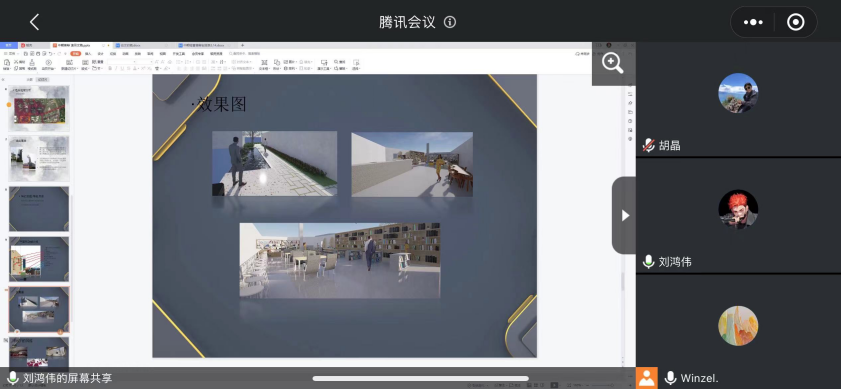Image resolution: width=841 pixels, height=389 pixels.
Task: Toggle 刘鸿伟's microphone icon
Action: 648,262
